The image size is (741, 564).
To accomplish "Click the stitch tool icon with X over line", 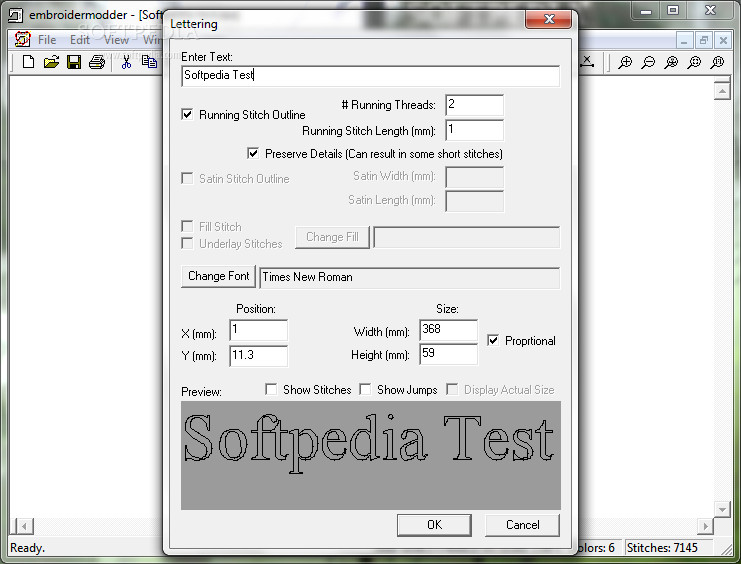I will tap(587, 61).
